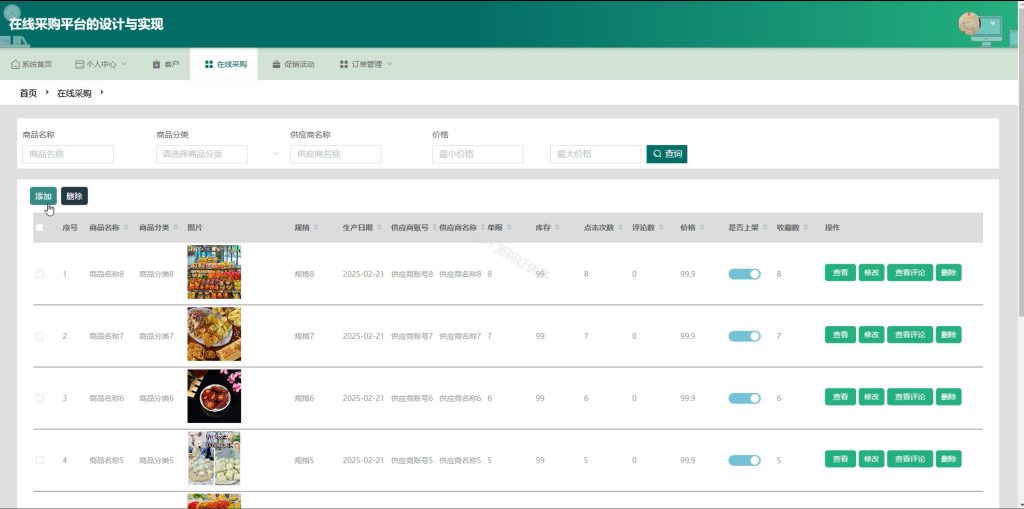Focus the 供应商名称 search field

(336, 154)
